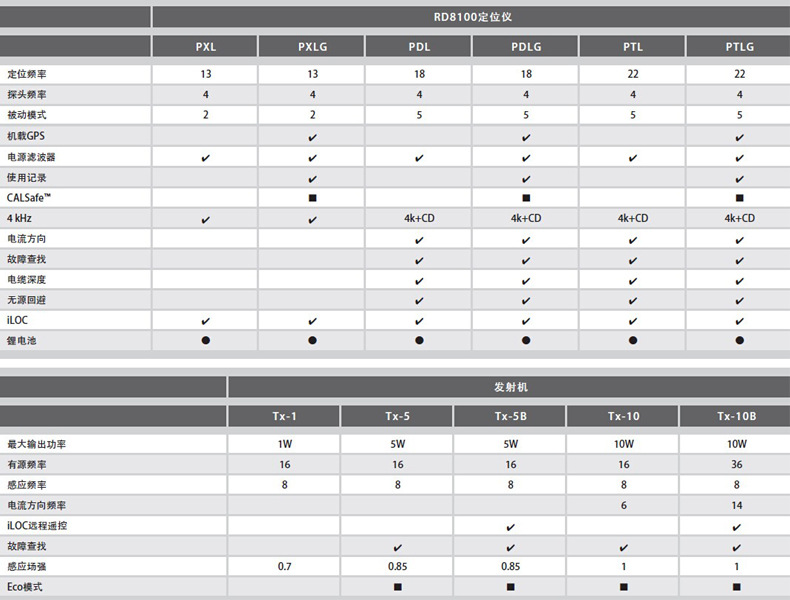This screenshot has height=600, width=790.
Task: Click the 电流方向 checkmark under PDL
Action: point(419,239)
